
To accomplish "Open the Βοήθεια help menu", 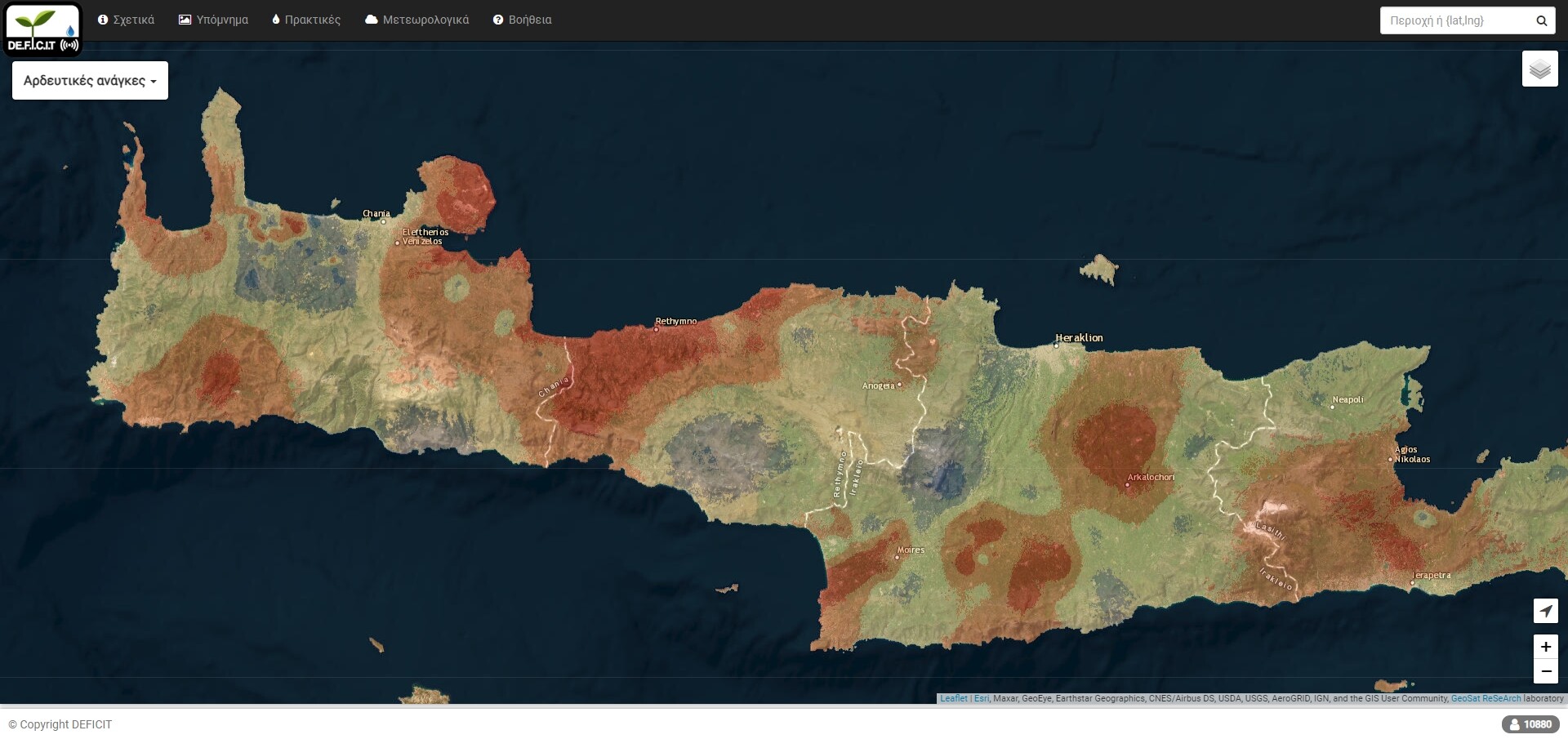I will pyautogui.click(x=522, y=20).
